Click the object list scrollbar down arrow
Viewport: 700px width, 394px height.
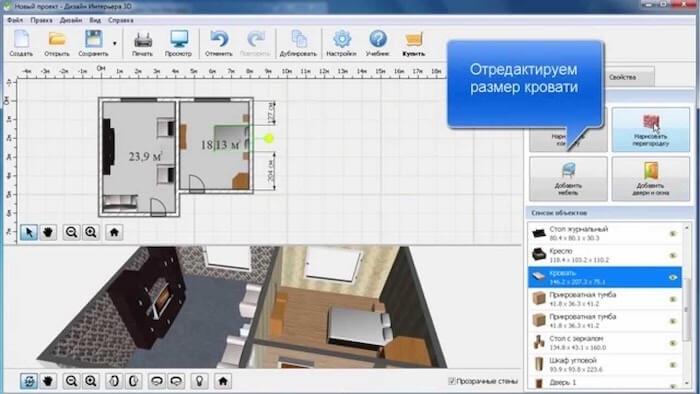[687, 384]
